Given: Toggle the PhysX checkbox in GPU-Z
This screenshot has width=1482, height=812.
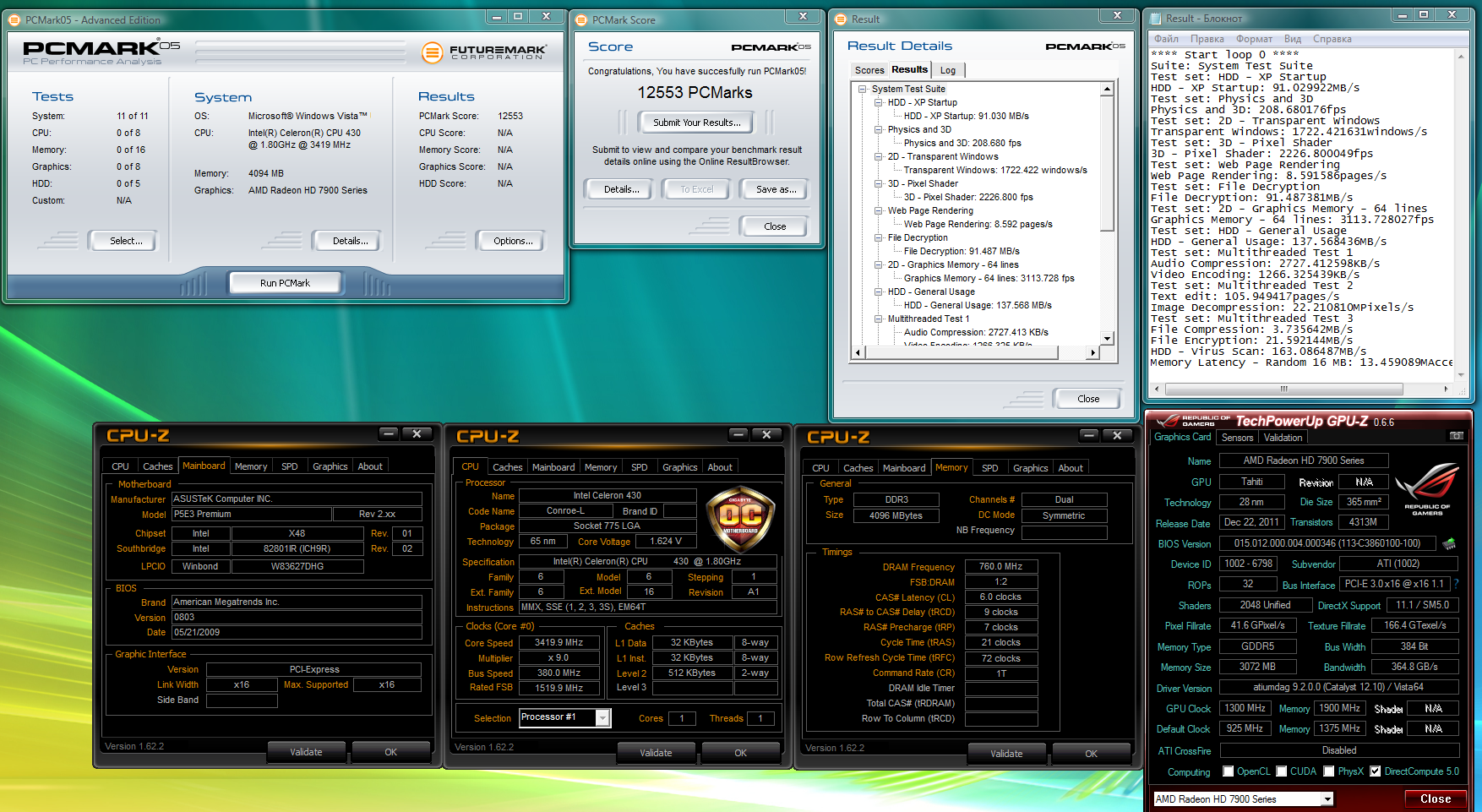Looking at the screenshot, I should tap(1329, 771).
